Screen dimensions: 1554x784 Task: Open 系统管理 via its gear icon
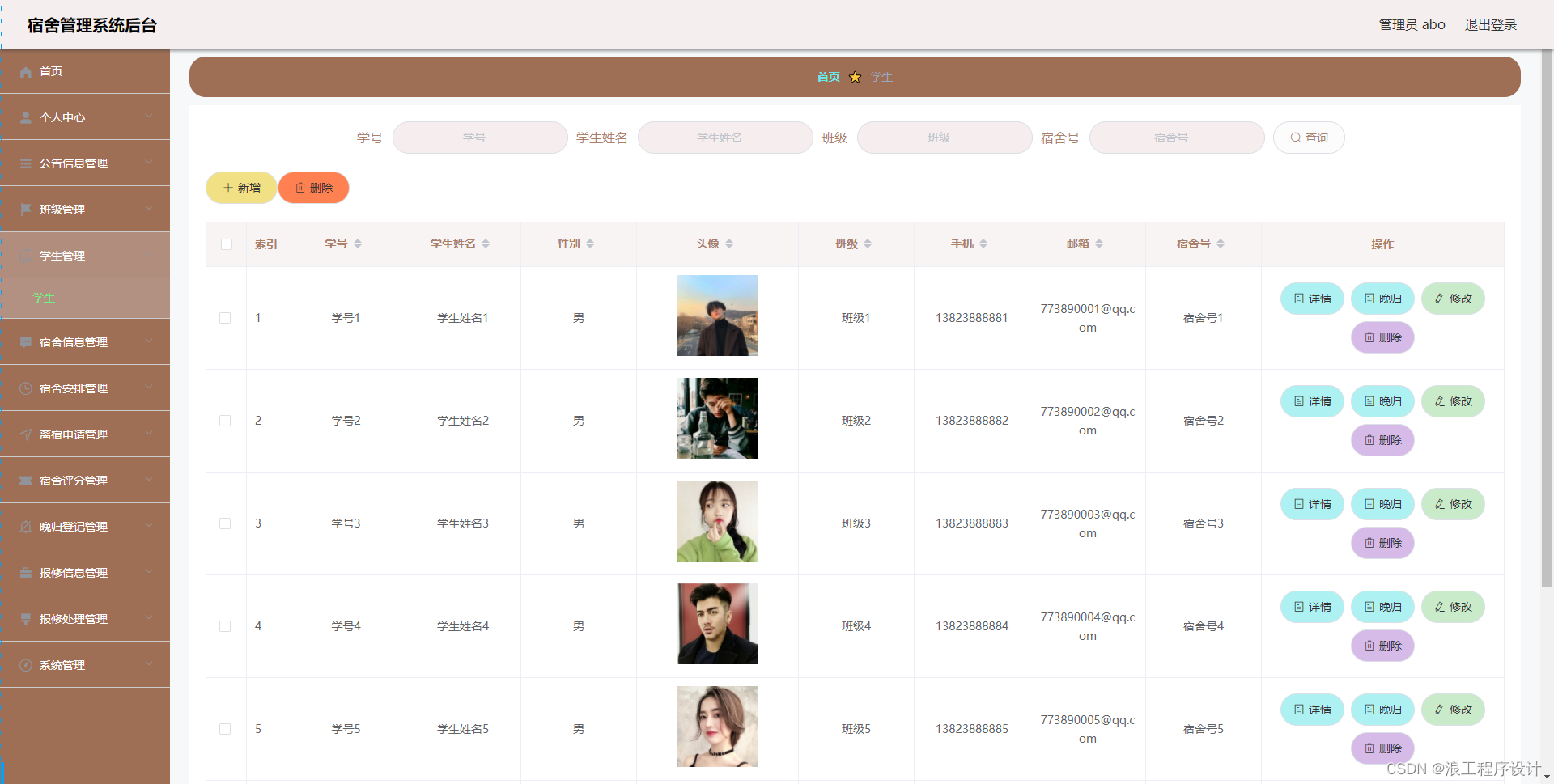click(x=25, y=664)
